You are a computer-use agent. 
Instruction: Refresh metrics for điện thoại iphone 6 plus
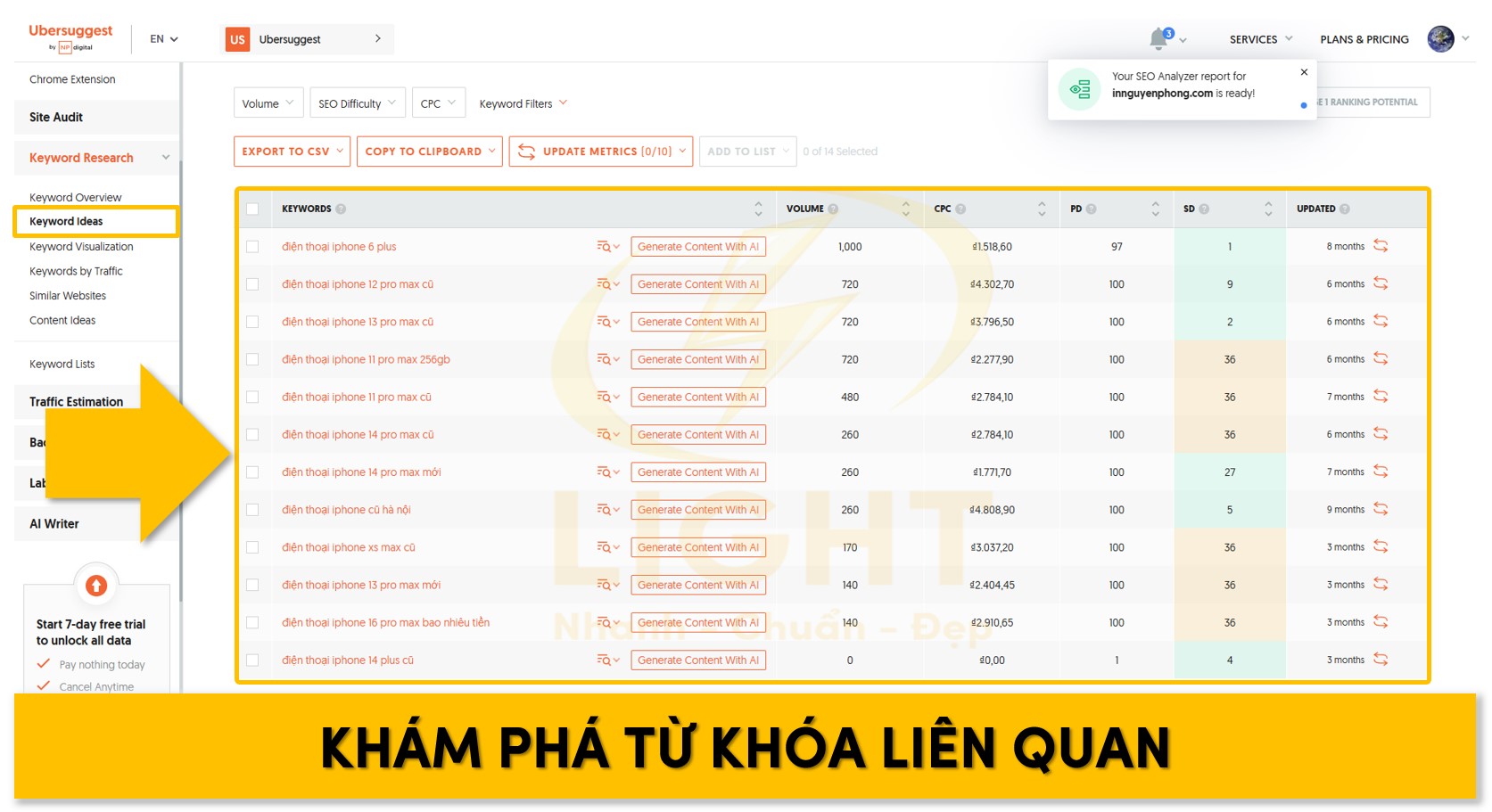coord(1381,246)
